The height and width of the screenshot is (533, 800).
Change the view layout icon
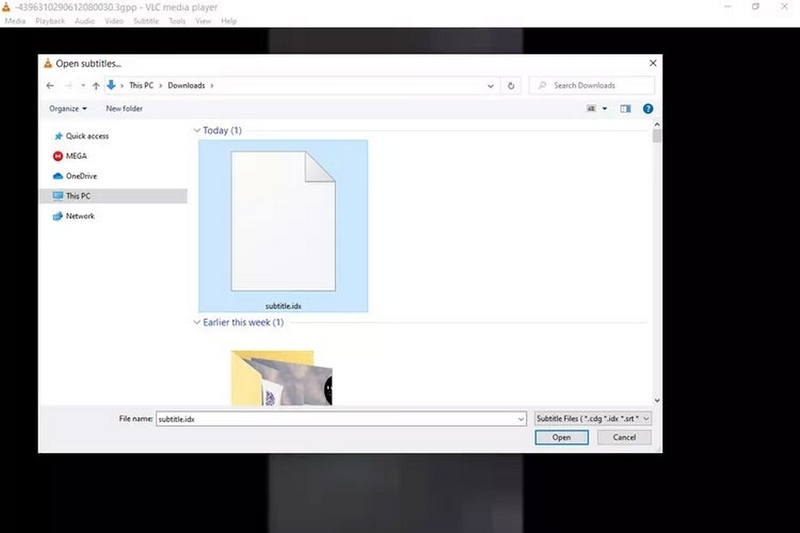[591, 109]
